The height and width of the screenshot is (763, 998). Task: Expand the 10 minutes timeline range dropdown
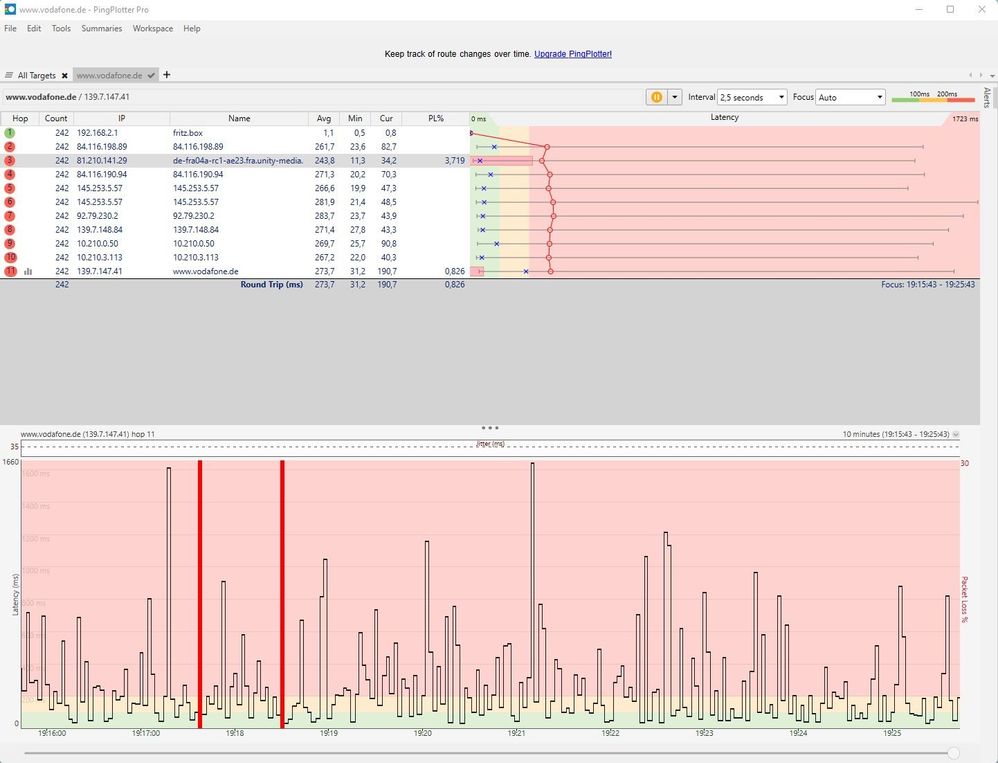coord(955,435)
